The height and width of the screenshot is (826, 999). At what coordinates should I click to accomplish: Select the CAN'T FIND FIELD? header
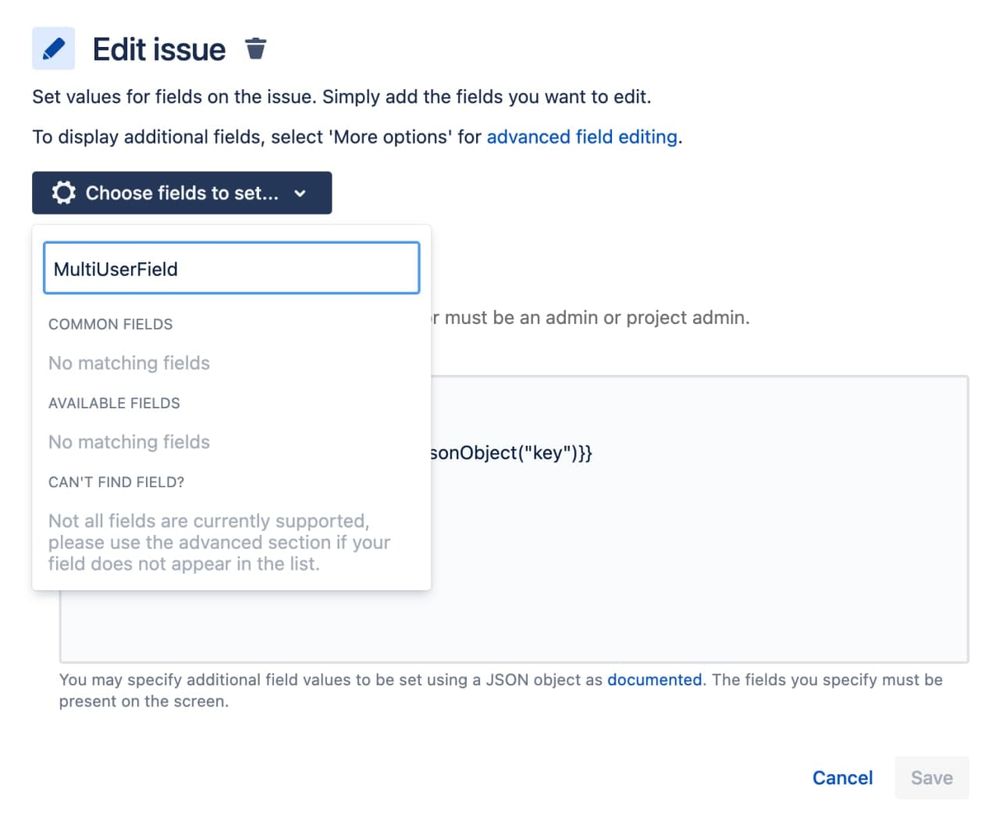click(x=117, y=482)
